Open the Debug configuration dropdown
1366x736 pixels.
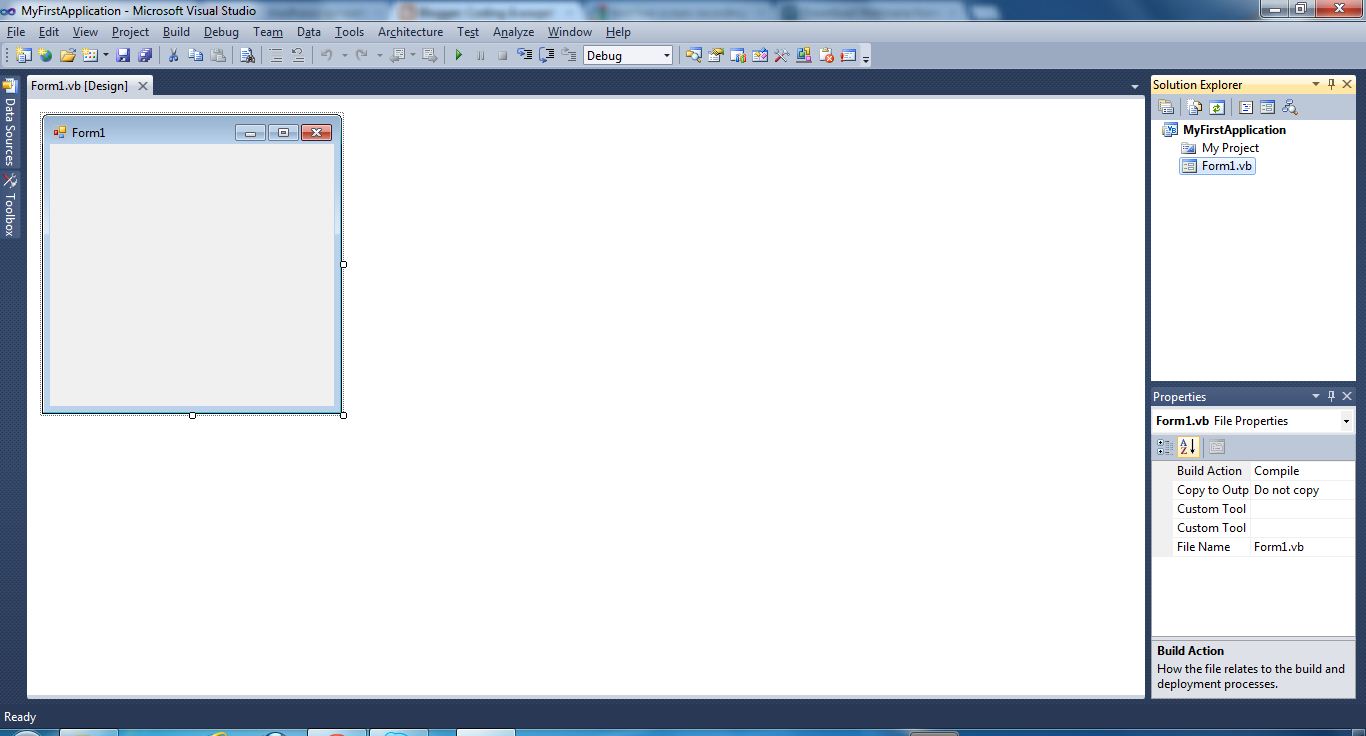point(668,55)
